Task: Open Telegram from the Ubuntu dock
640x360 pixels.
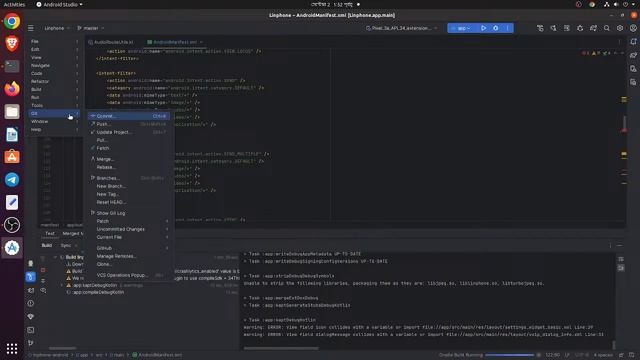Action: tap(12, 180)
